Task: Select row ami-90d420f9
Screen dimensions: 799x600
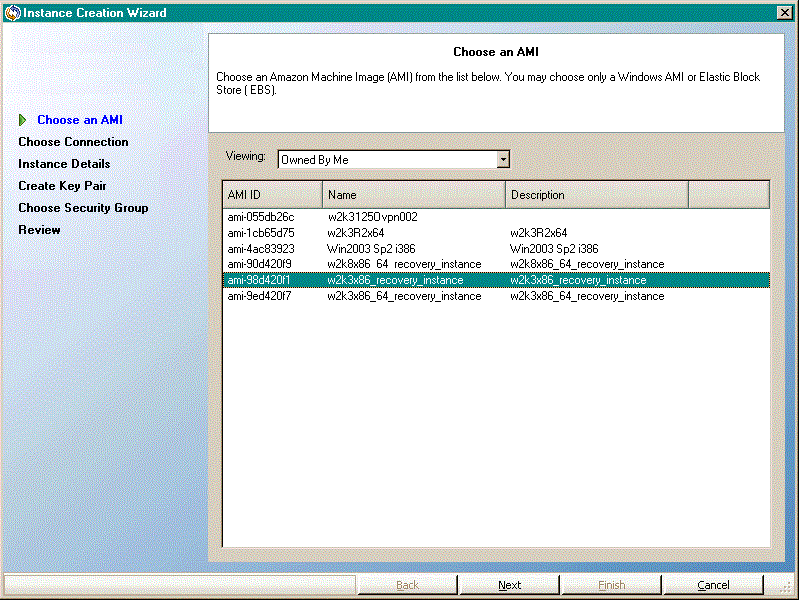Action: click(496, 264)
